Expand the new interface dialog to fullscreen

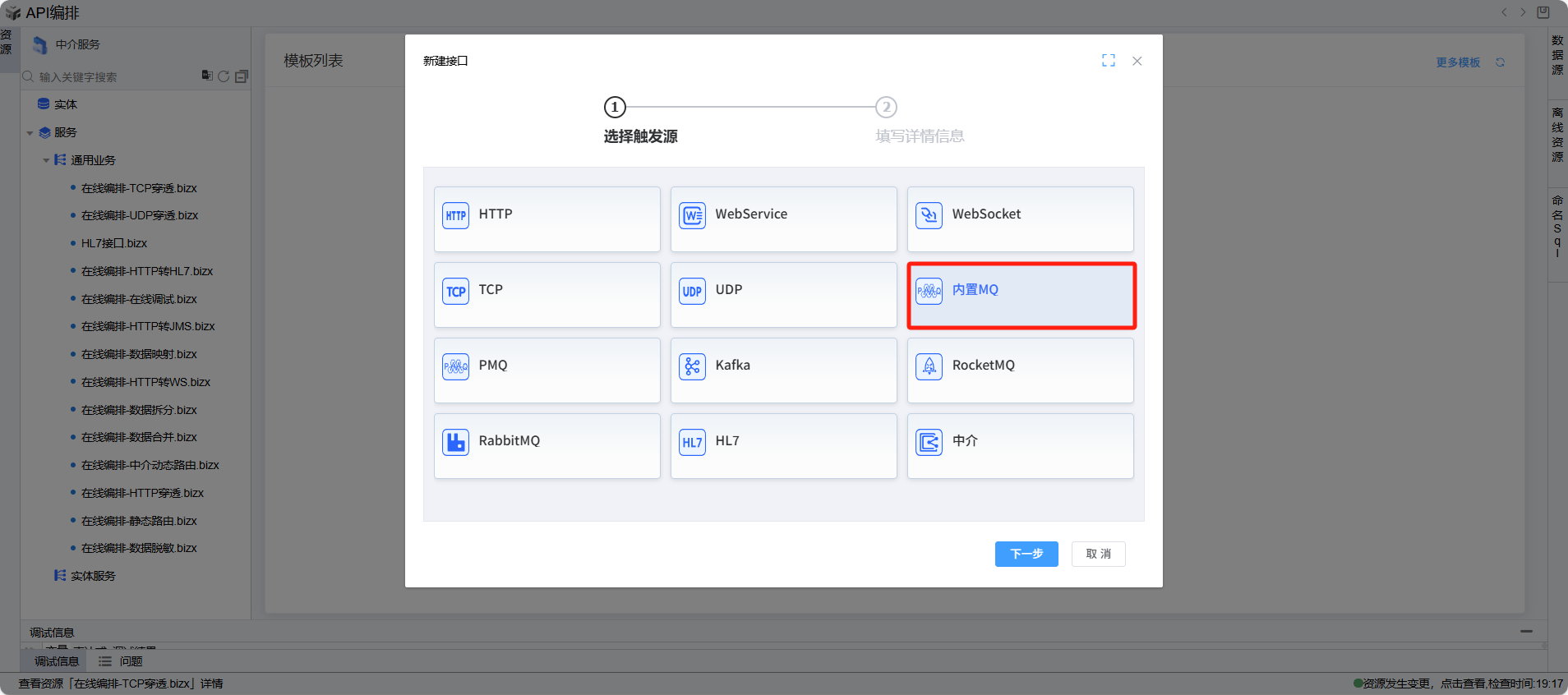[1108, 61]
